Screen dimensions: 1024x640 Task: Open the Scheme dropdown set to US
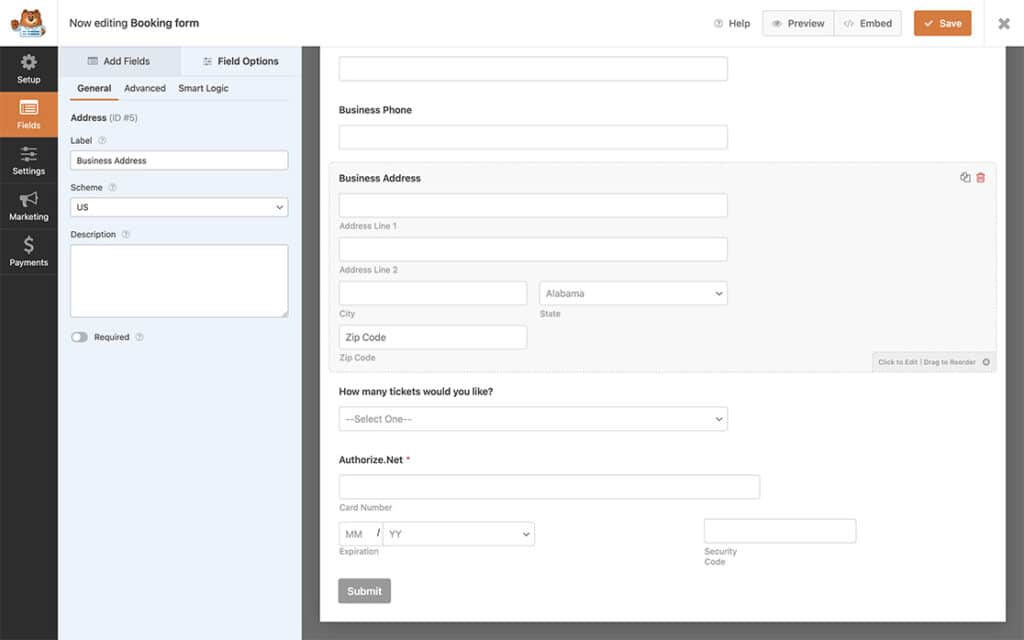178,207
